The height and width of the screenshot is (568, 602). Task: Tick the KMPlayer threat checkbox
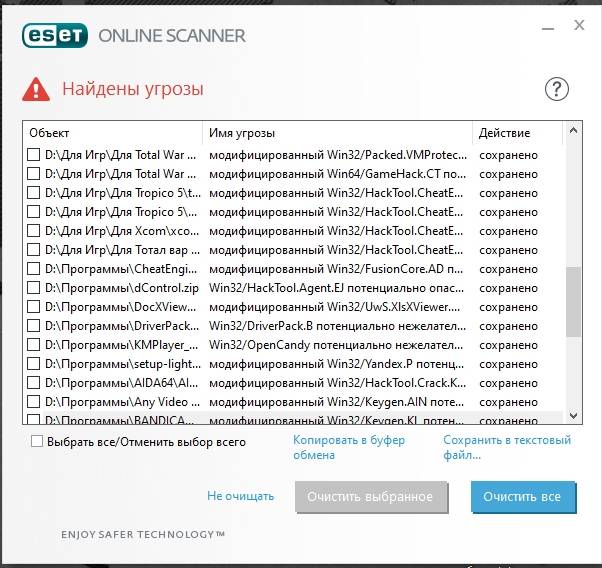click(34, 345)
